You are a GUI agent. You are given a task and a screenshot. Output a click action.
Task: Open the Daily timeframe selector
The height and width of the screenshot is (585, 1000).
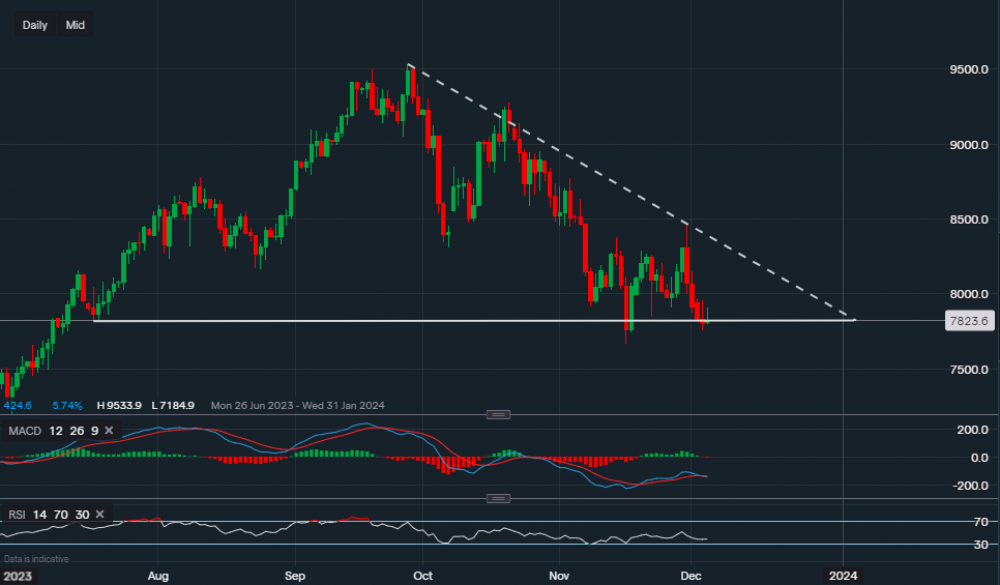tap(35, 25)
